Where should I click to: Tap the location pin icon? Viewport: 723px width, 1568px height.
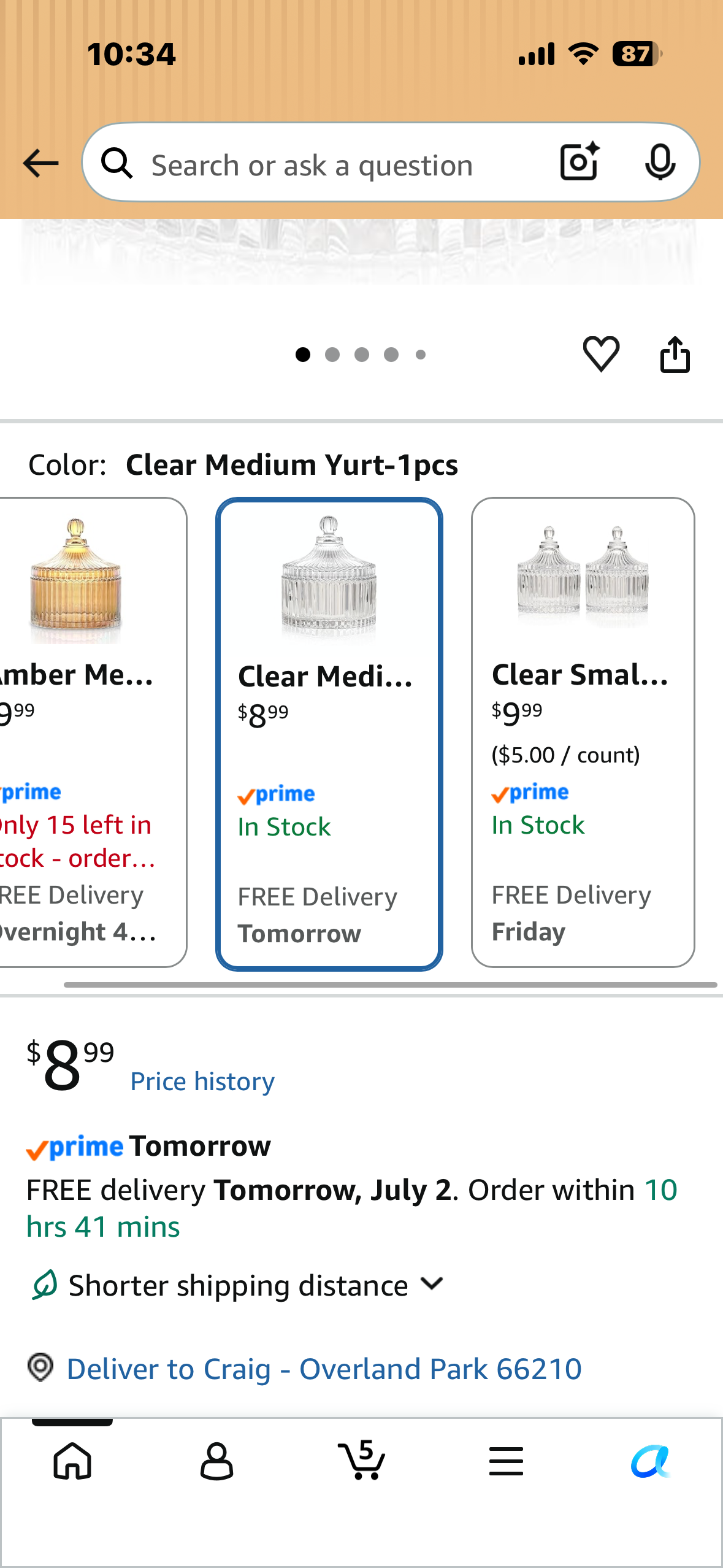pos(40,1367)
